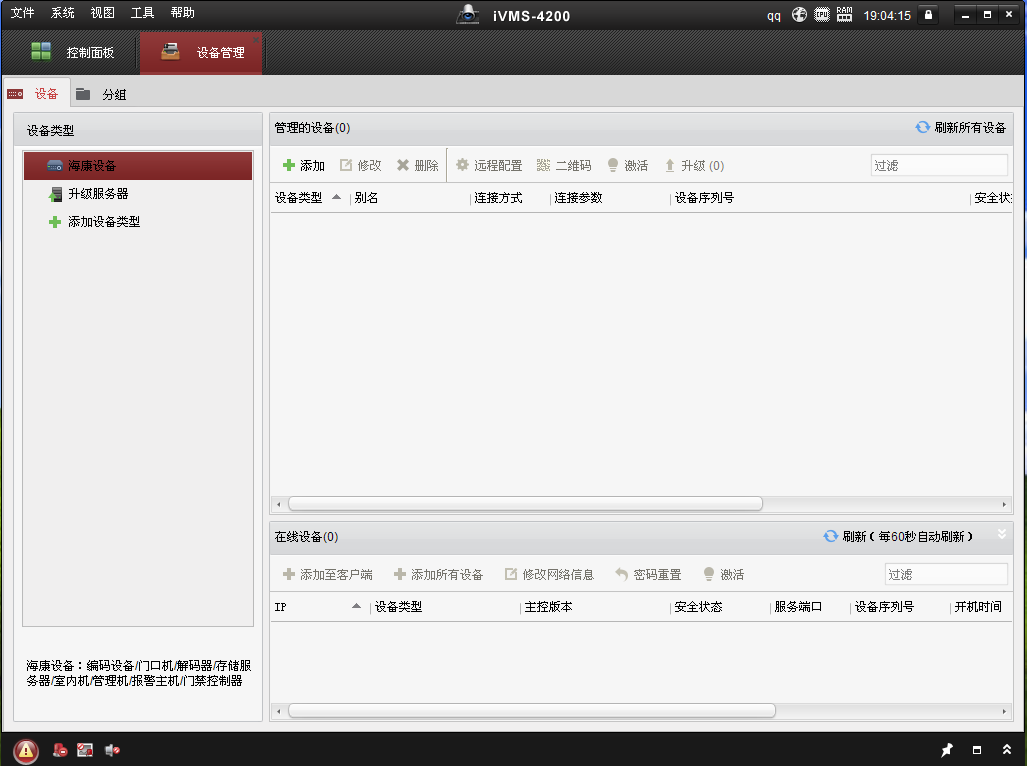The image size is (1027, 766).
Task: Click the muted speaker icon at bottom
Action: [112, 750]
